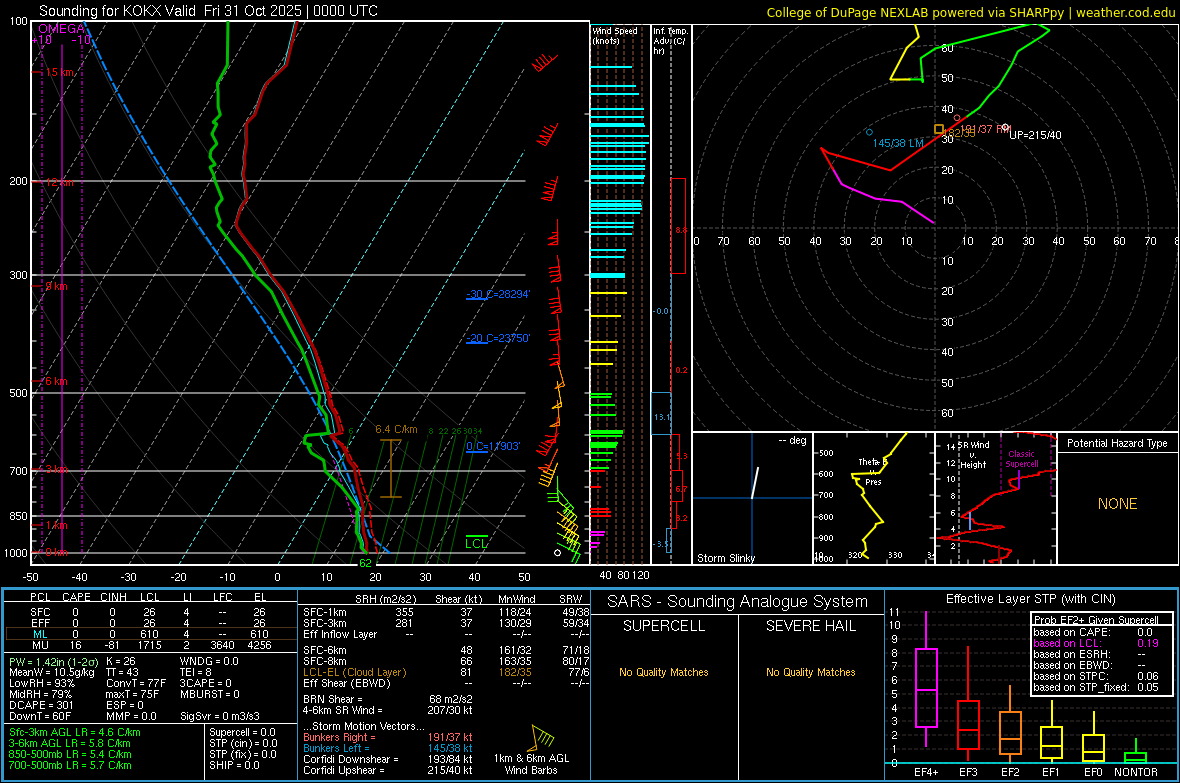Click the LowRH = 93% value
This screenshot has width=1180, height=783.
[42, 684]
